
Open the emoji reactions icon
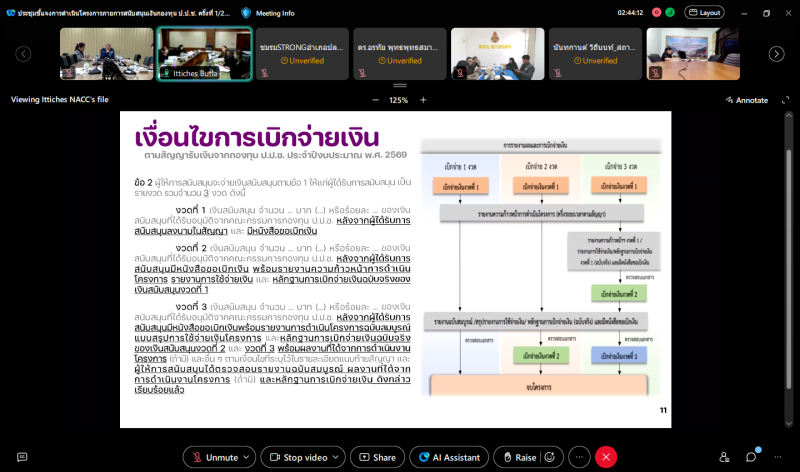549,457
